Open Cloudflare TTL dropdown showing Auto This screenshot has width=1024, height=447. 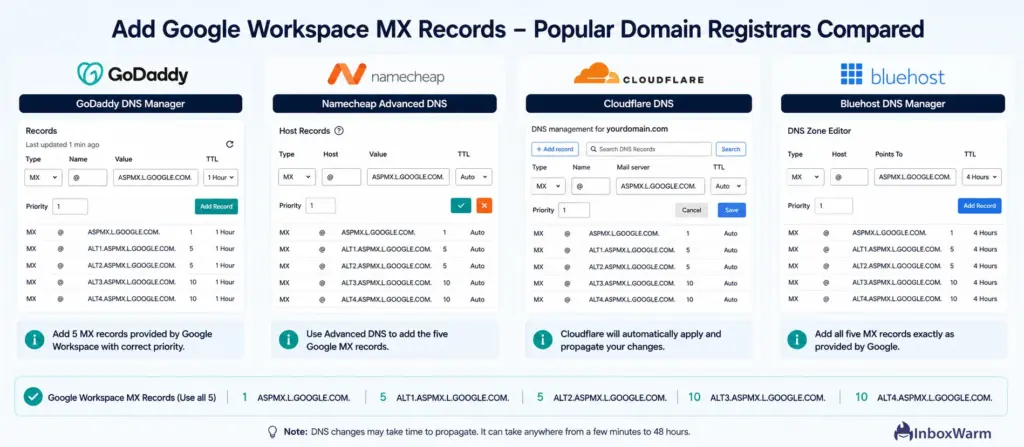click(x=729, y=186)
